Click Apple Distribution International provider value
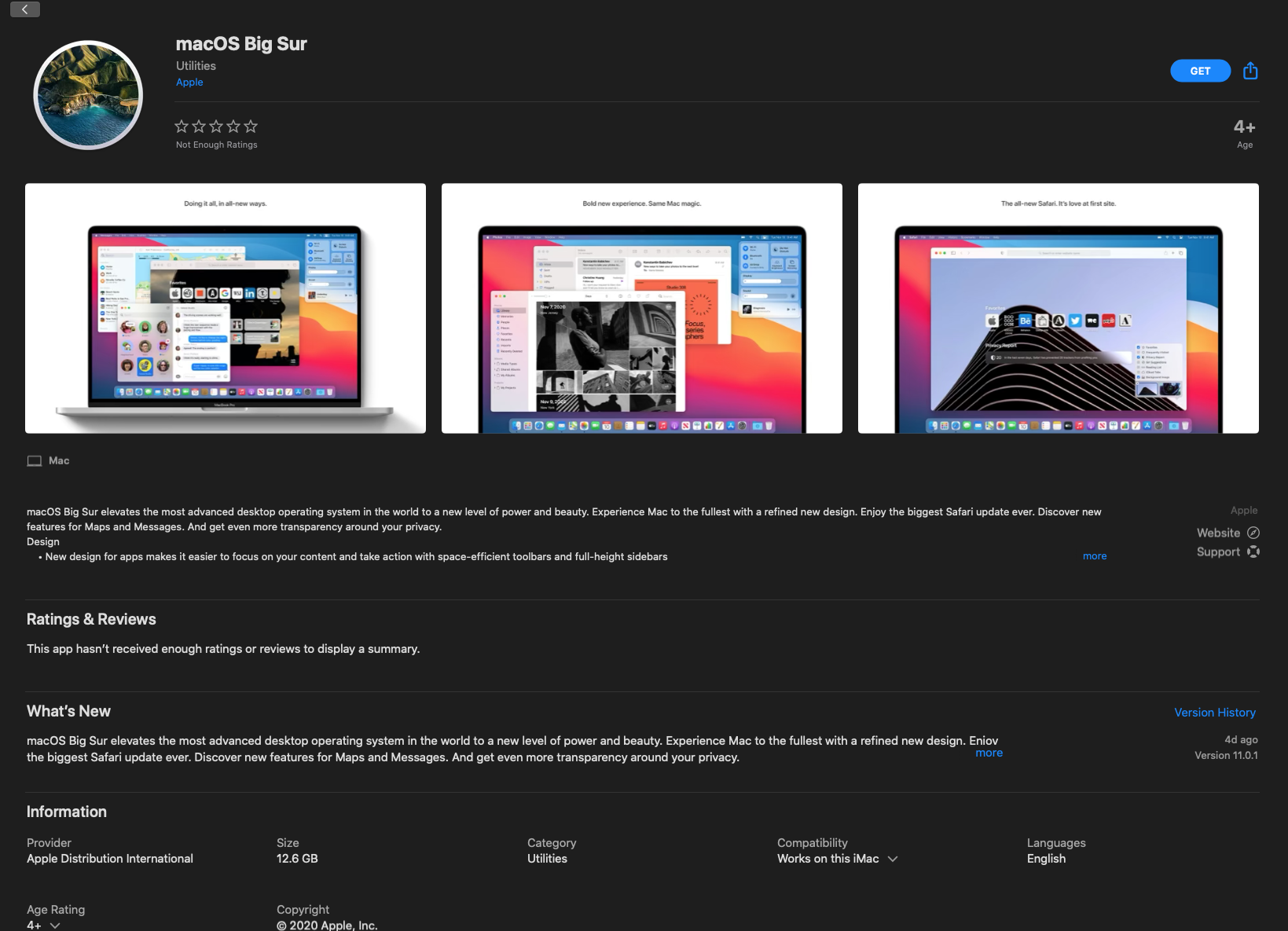 (110, 859)
